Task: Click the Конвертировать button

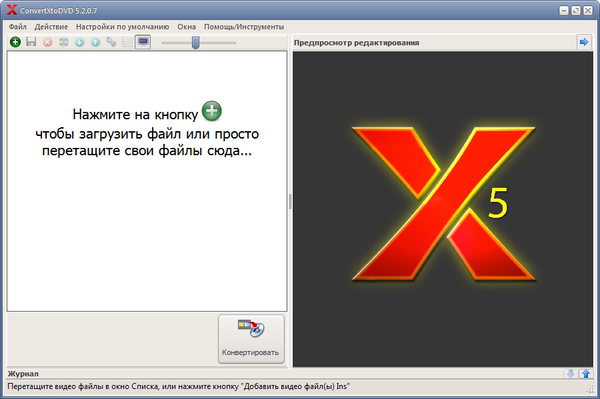Action: click(x=251, y=339)
